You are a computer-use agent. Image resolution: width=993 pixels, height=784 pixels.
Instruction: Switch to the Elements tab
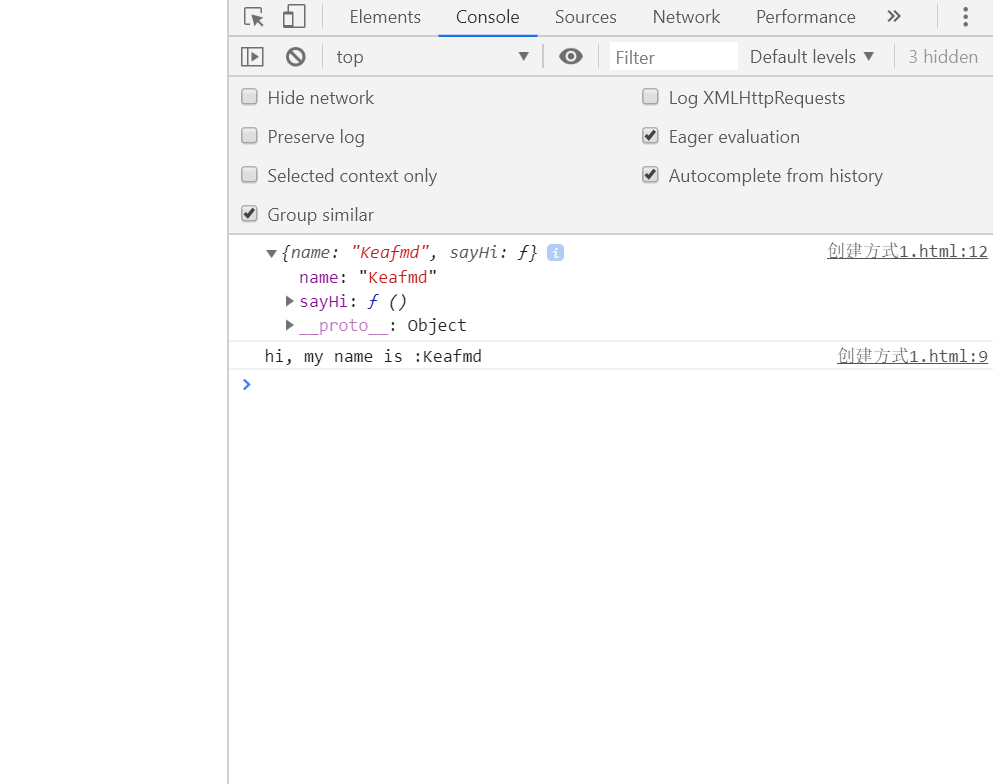[x=385, y=17]
